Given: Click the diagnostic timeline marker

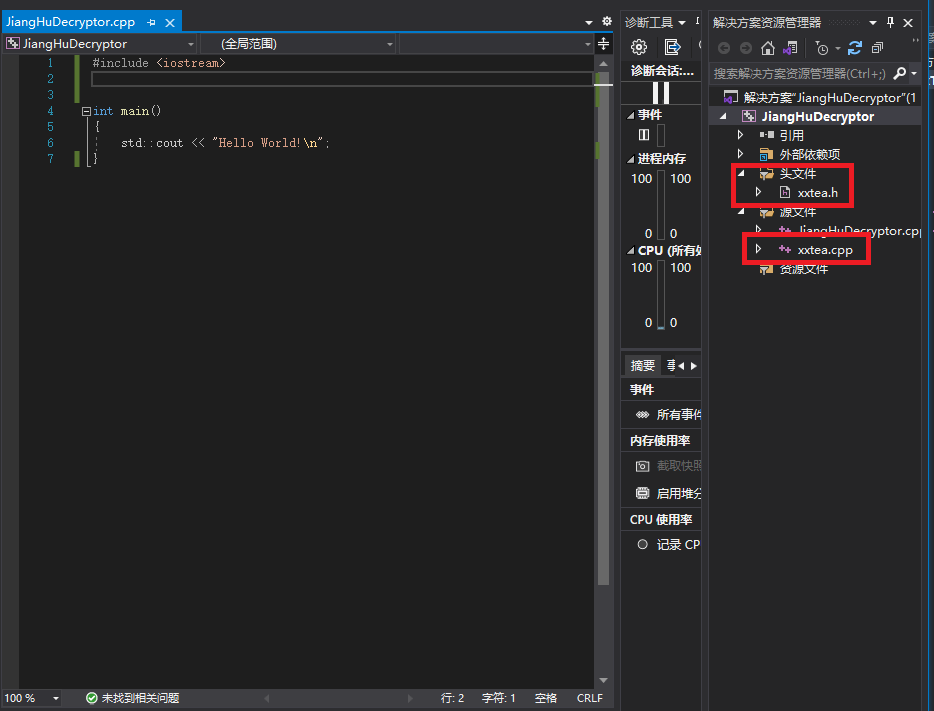Looking at the screenshot, I should [x=661, y=93].
